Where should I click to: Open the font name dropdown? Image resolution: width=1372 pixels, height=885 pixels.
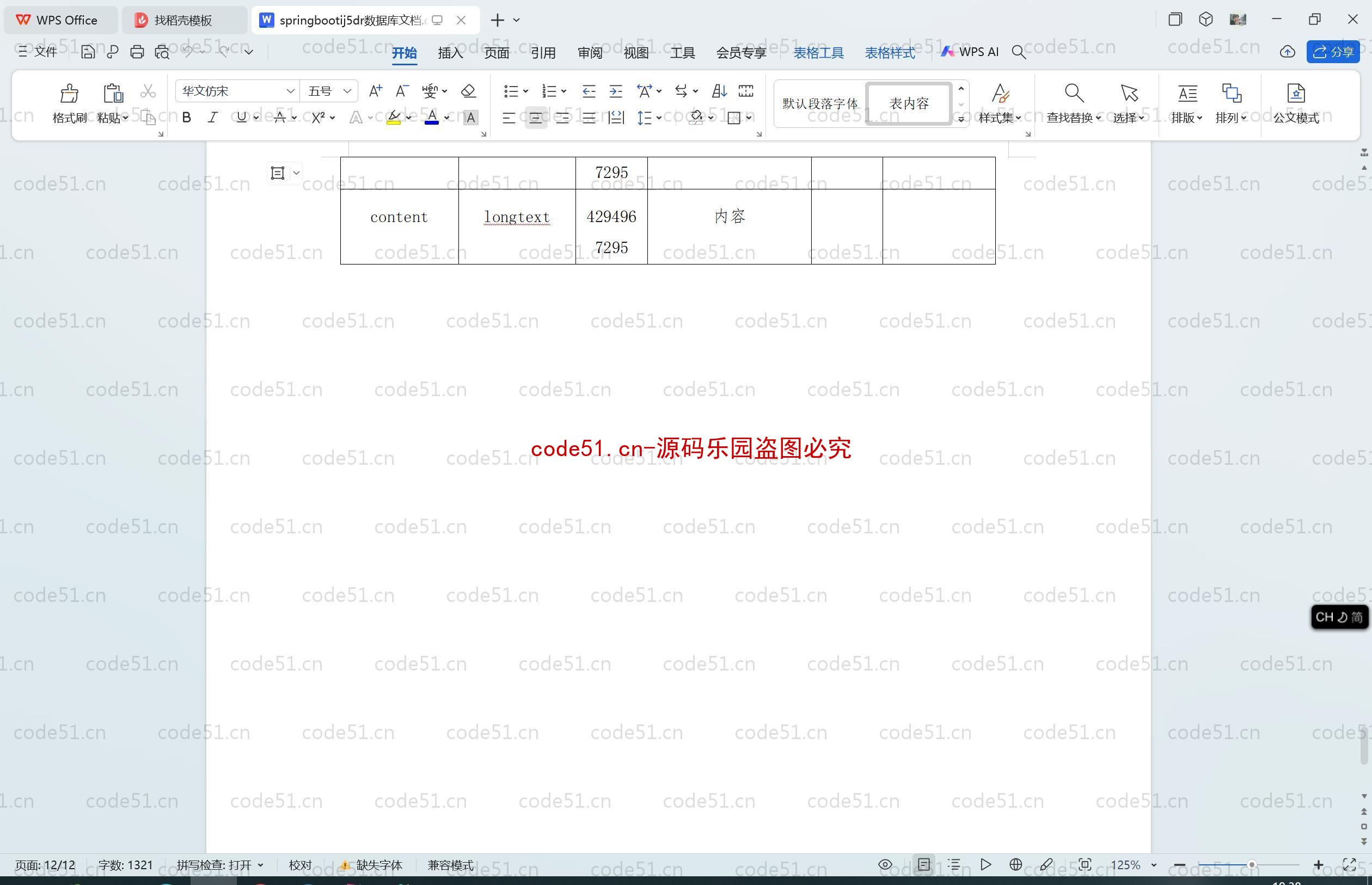(290, 91)
